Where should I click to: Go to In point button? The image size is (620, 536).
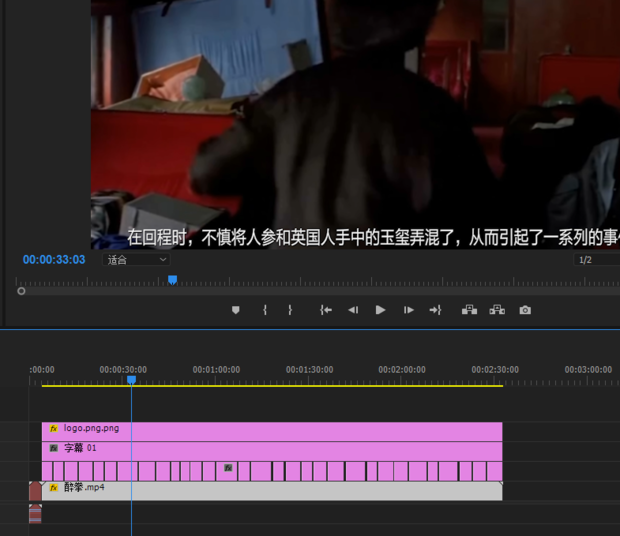pyautogui.click(x=326, y=310)
